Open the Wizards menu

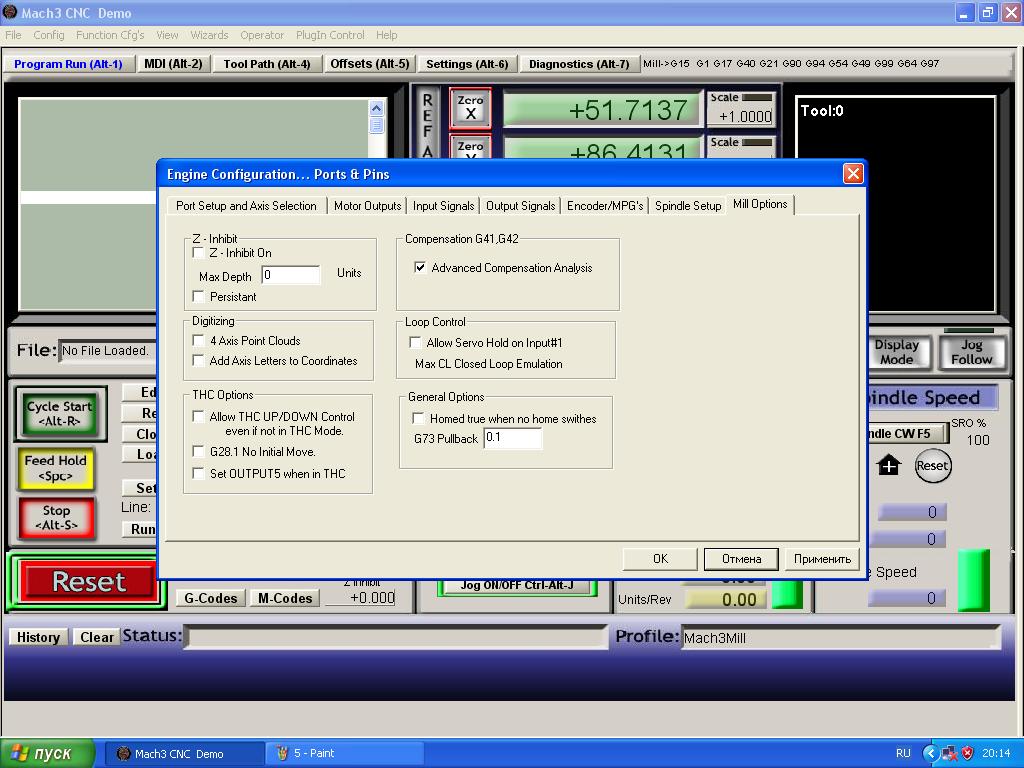click(x=209, y=35)
